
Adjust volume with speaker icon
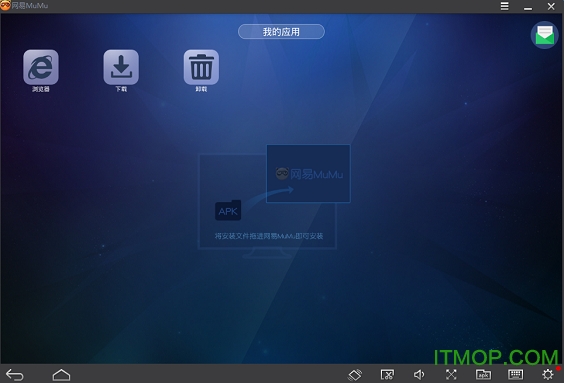(x=419, y=375)
